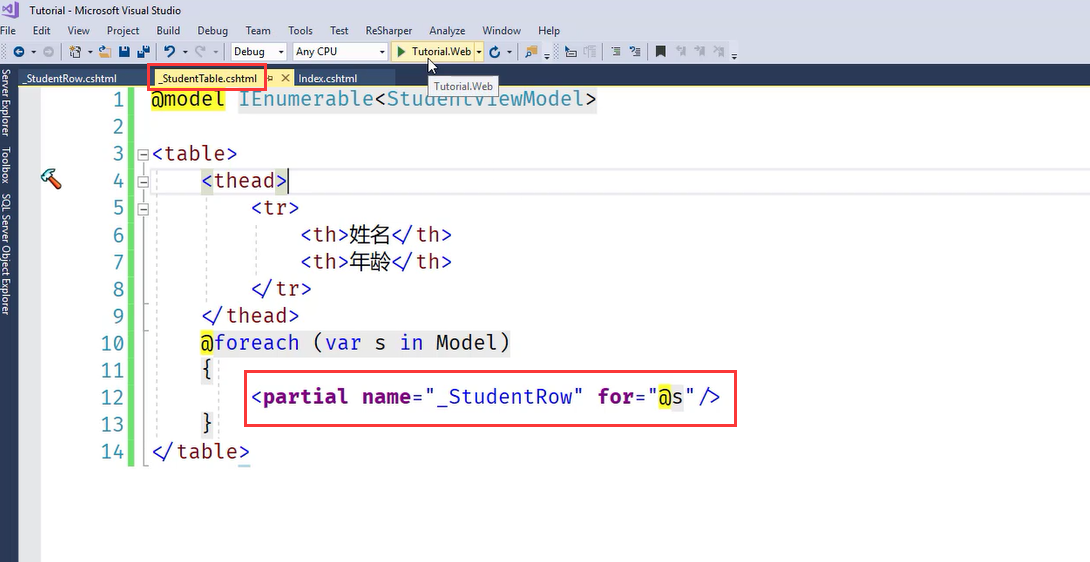The image size is (1090, 562).
Task: Open the New Project dropdown arrow
Action: pos(90,52)
